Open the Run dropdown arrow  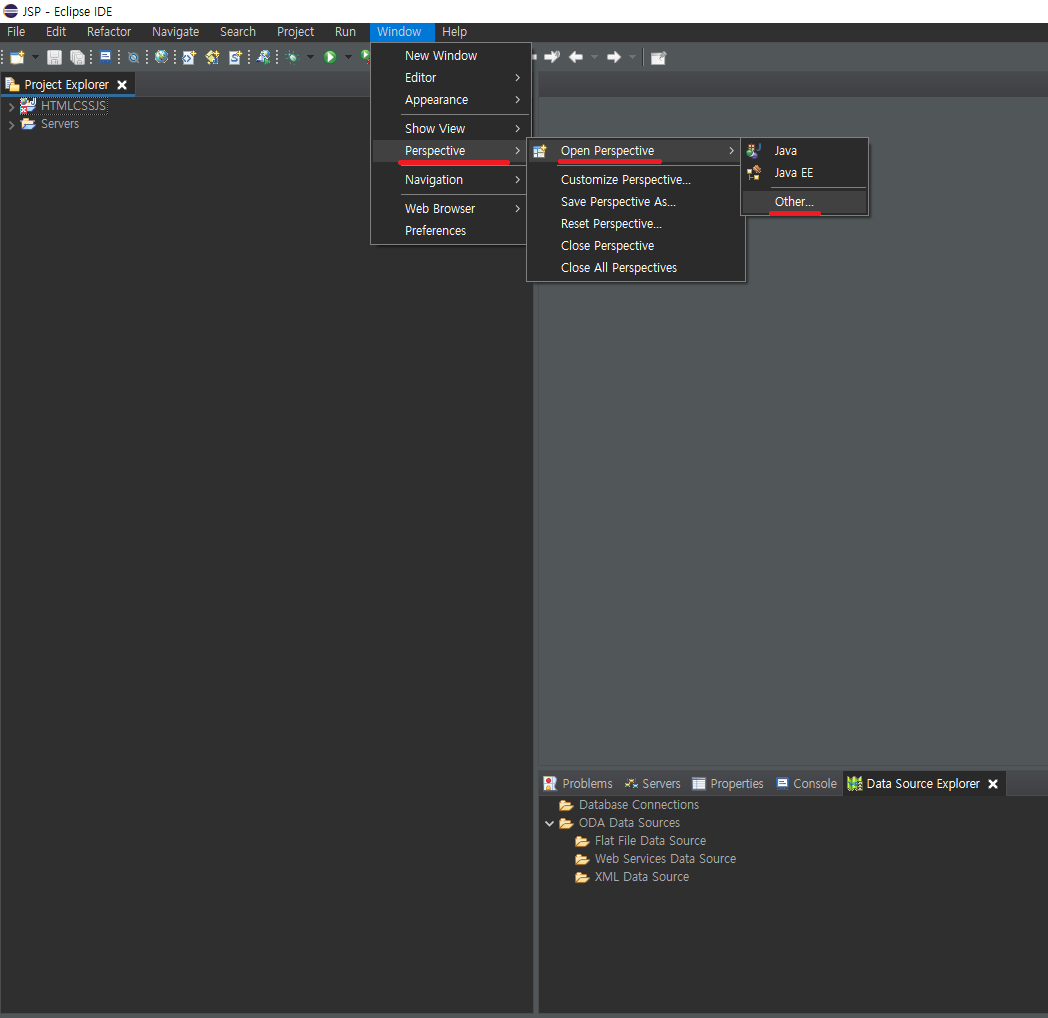(x=348, y=57)
